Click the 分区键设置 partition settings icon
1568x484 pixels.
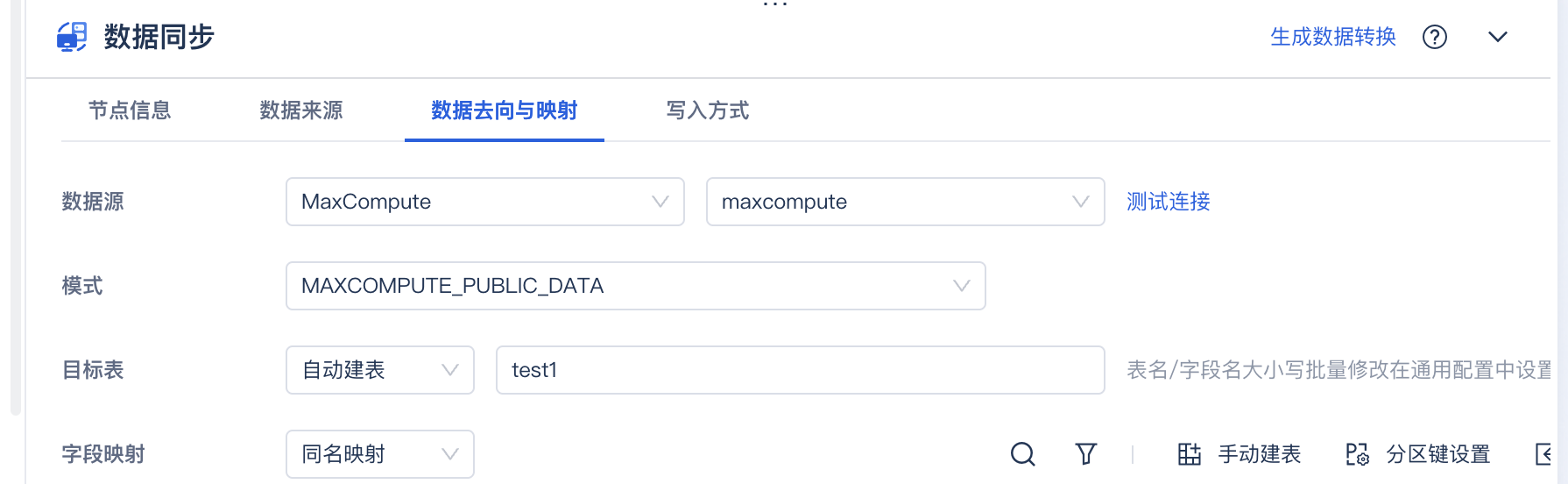(x=1357, y=454)
